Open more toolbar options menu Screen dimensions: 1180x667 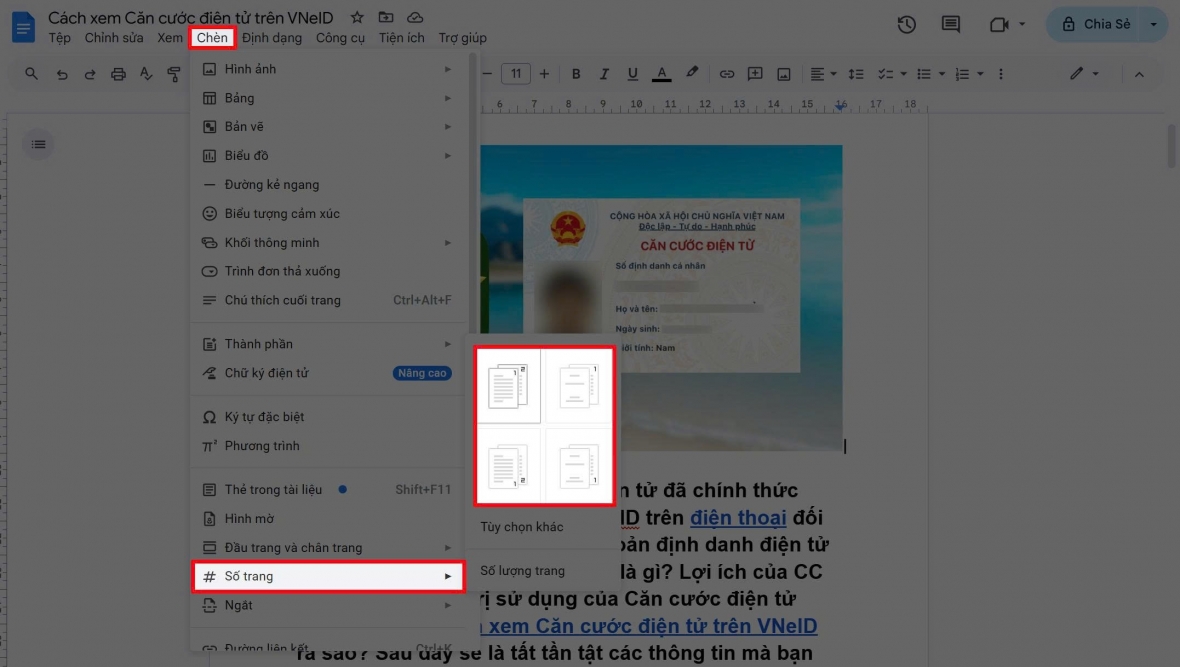point(1001,74)
